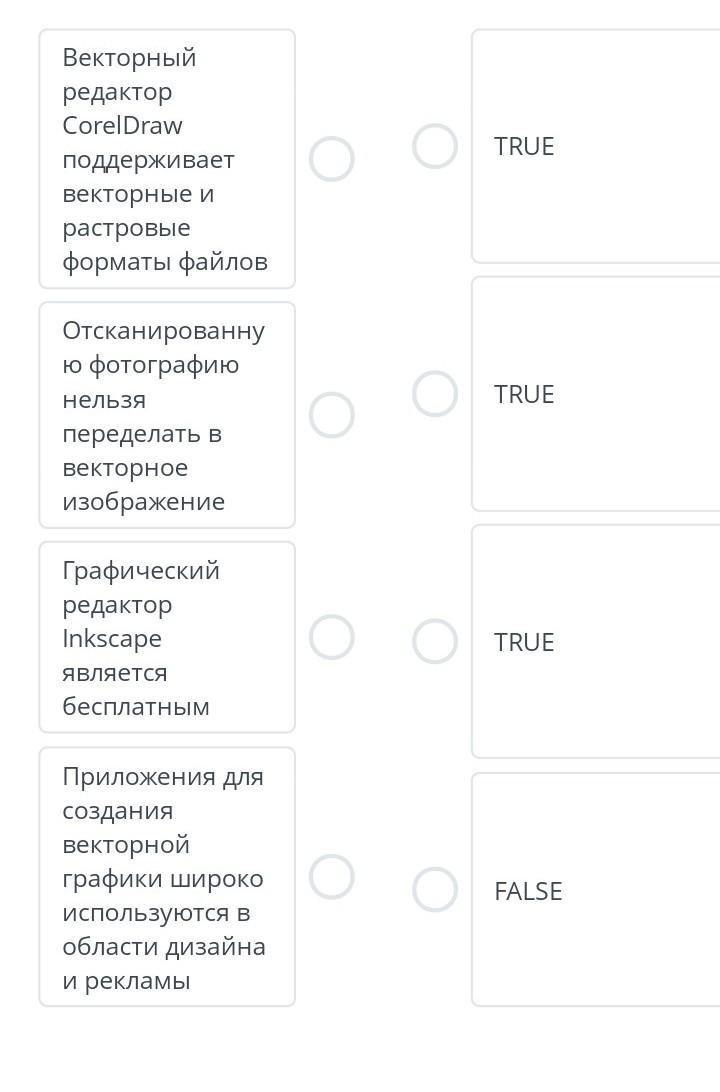Click the statement card about the scanned photograph
Screen dimensions: 720x1092
click(x=167, y=415)
